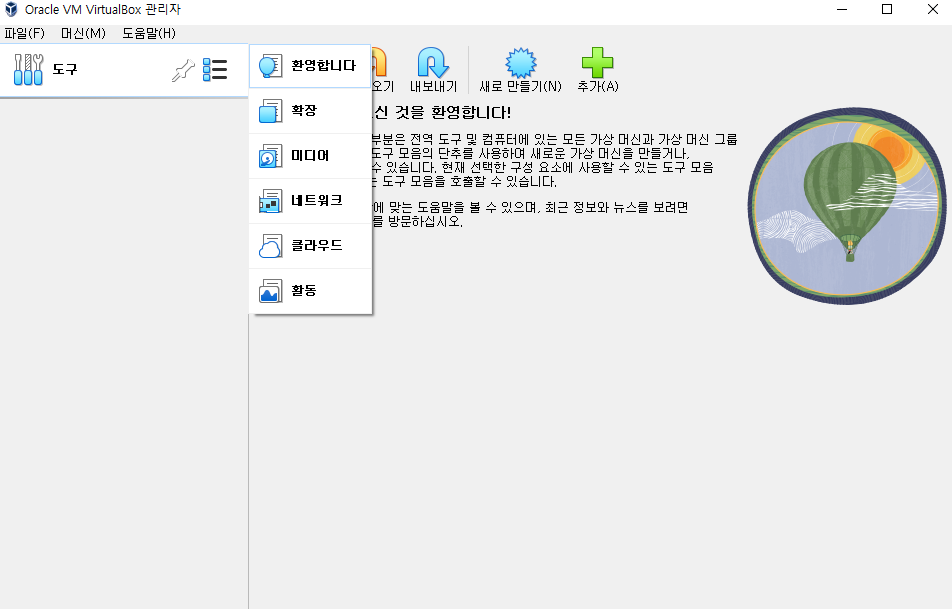Image resolution: width=952 pixels, height=609 pixels.
Task: Select 네트워크 in the tools popup
Action: pos(310,200)
